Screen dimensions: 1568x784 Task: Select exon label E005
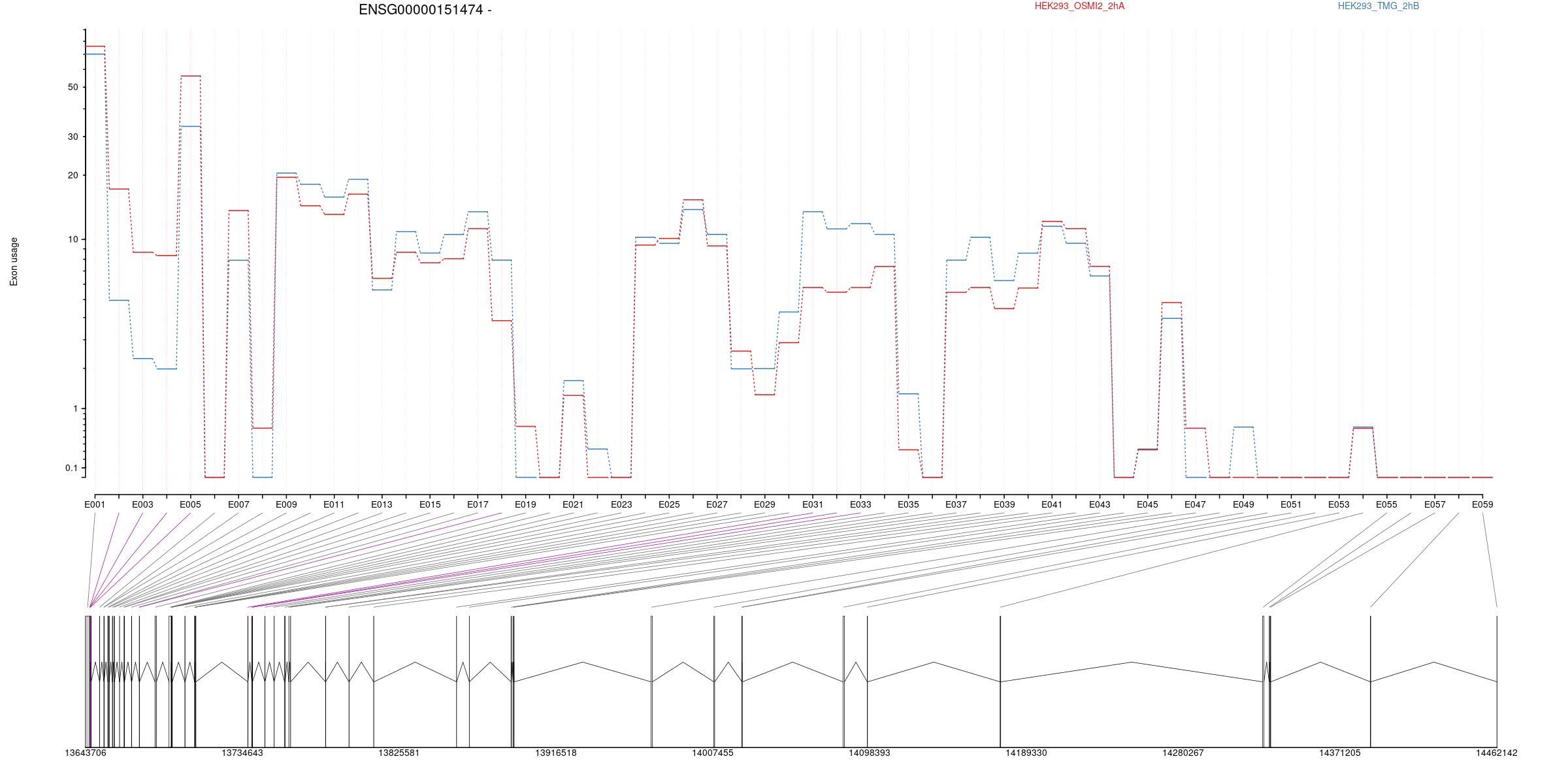pos(190,504)
